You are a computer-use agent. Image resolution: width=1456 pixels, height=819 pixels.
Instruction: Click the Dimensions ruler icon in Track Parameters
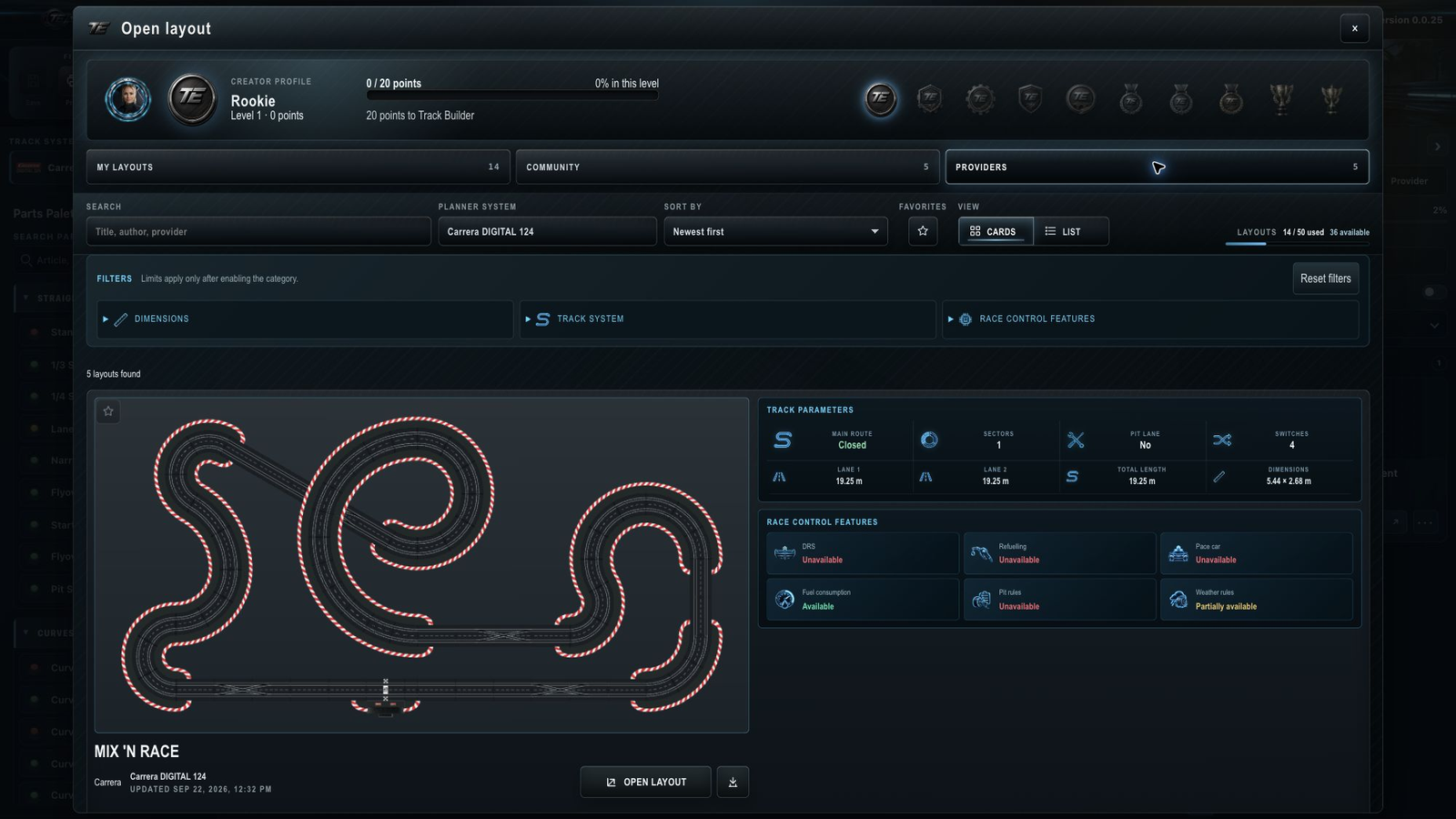(1218, 477)
